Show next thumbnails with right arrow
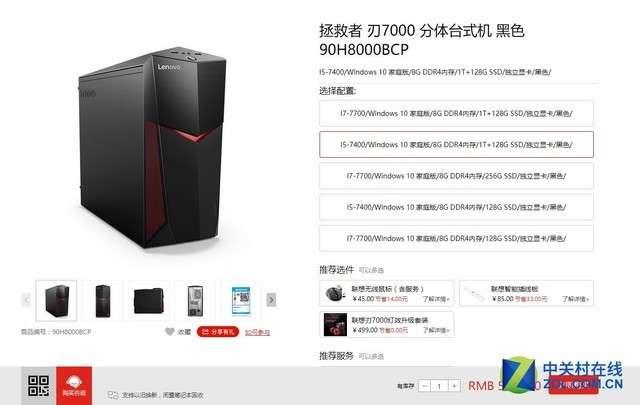640x405 pixels. click(x=271, y=300)
